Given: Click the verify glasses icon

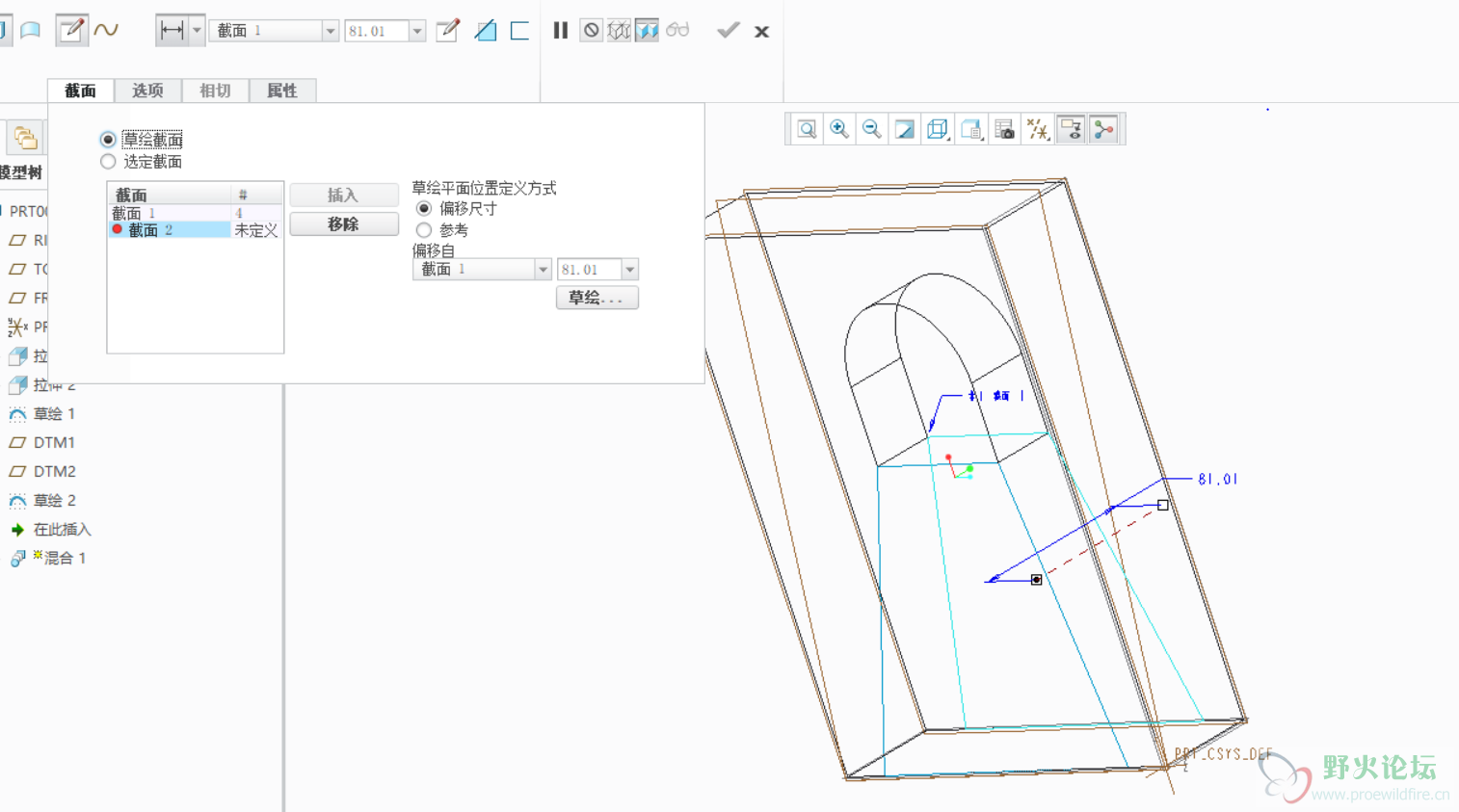Looking at the screenshot, I should click(678, 31).
